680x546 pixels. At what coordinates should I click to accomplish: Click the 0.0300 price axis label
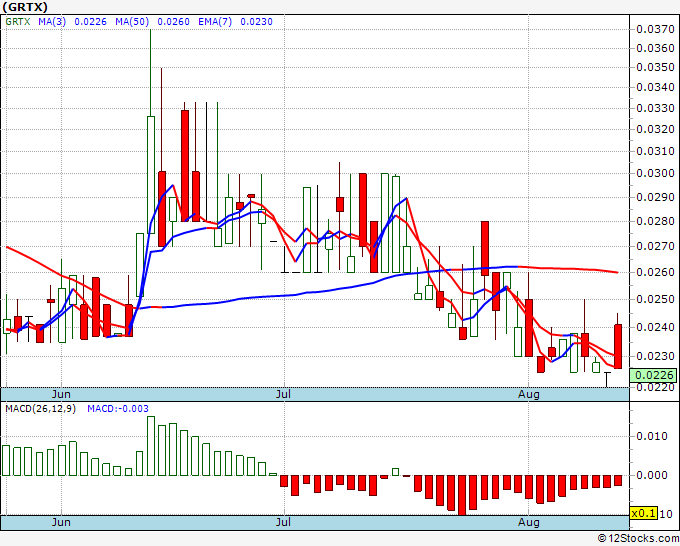[x=655, y=173]
